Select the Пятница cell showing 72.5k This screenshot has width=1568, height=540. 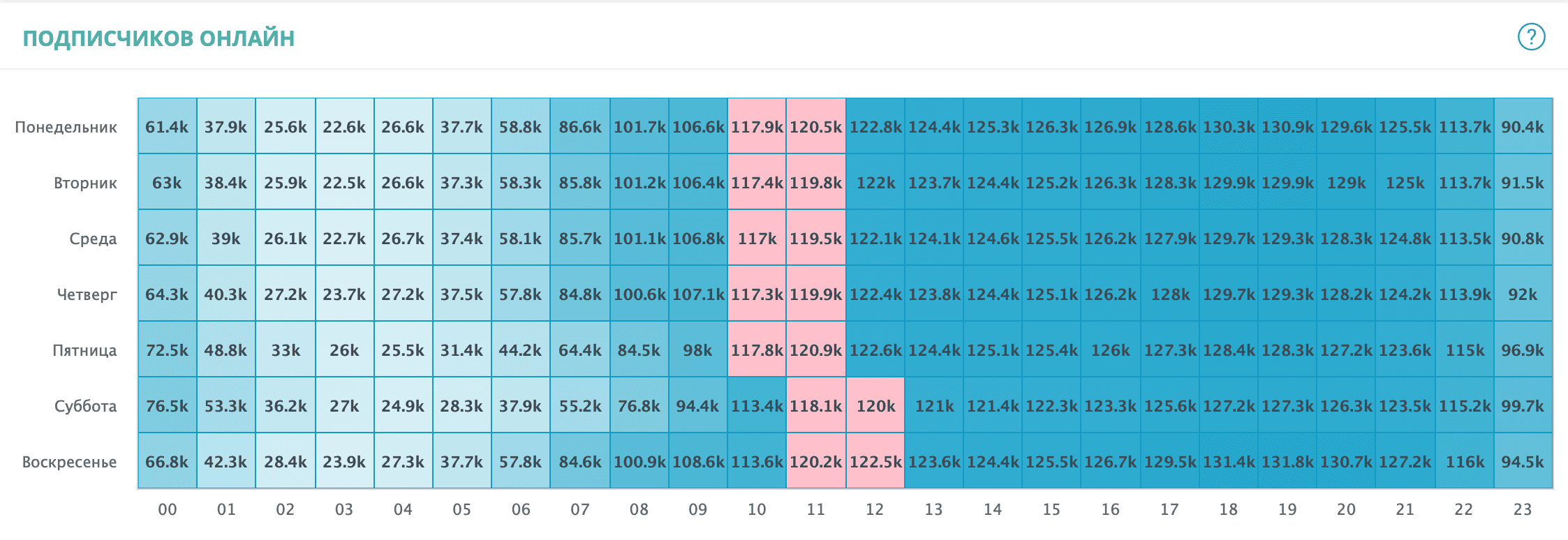click(x=167, y=350)
